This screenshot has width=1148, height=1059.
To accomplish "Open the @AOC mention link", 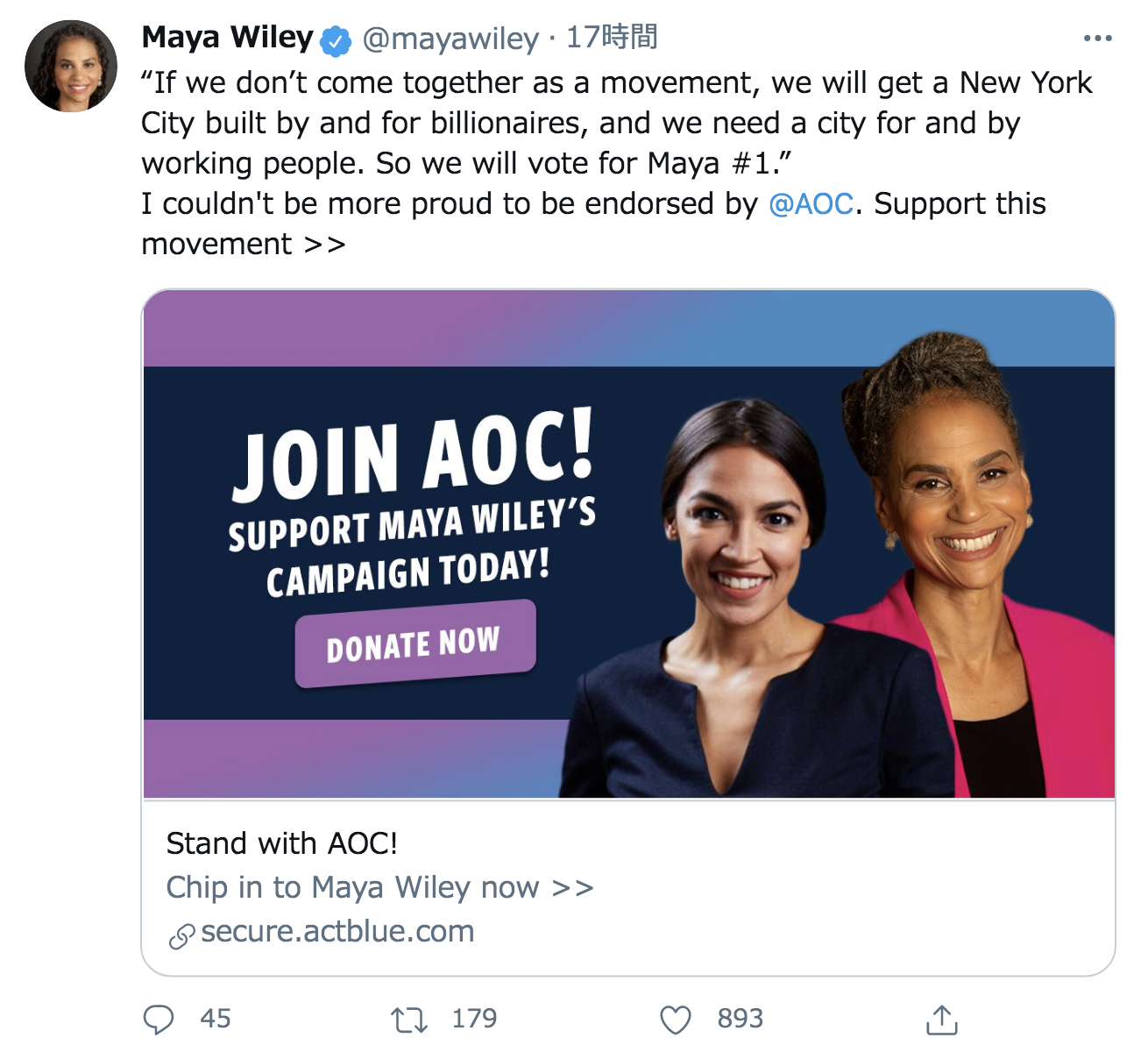I will 811,203.
